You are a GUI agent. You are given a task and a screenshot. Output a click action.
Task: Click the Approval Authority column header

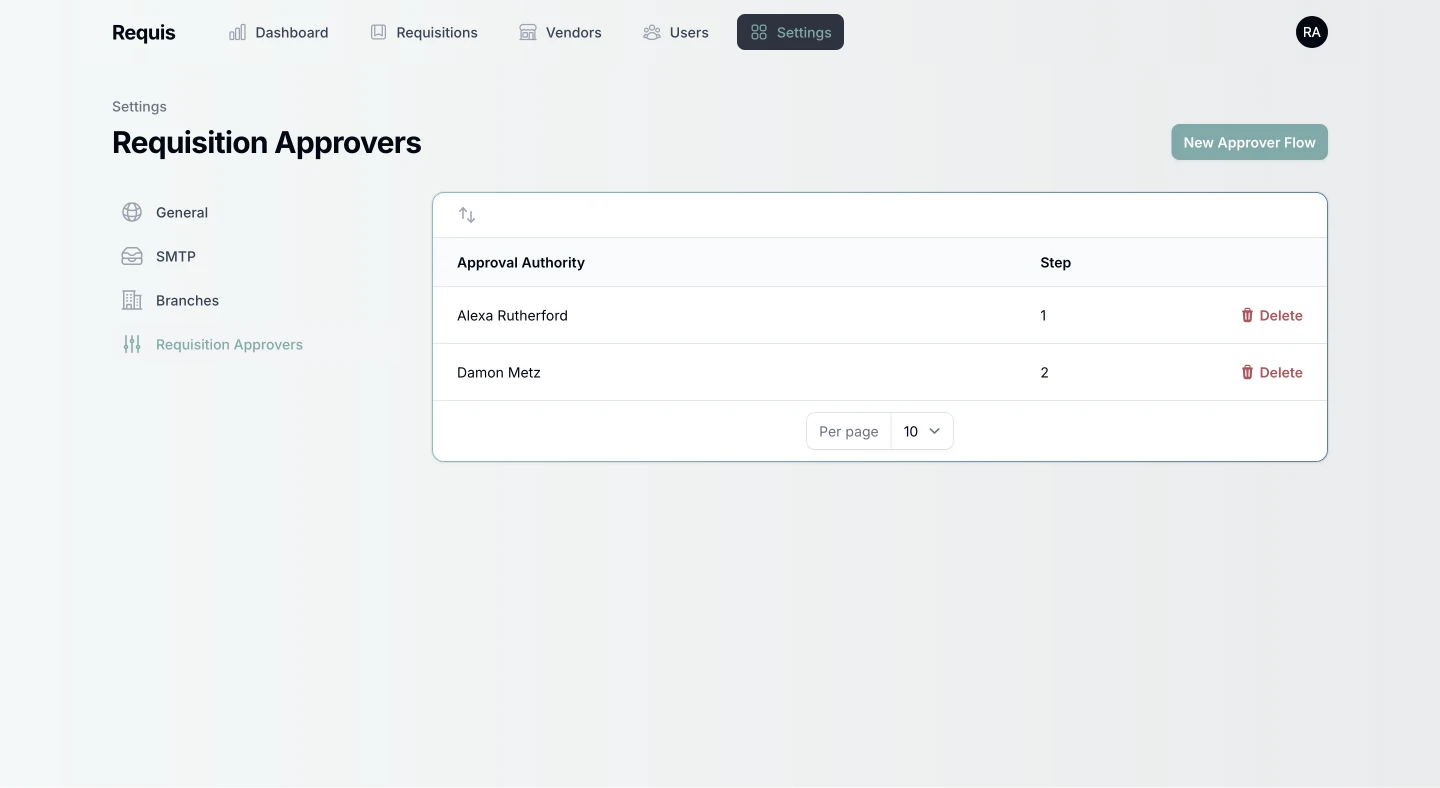(521, 262)
